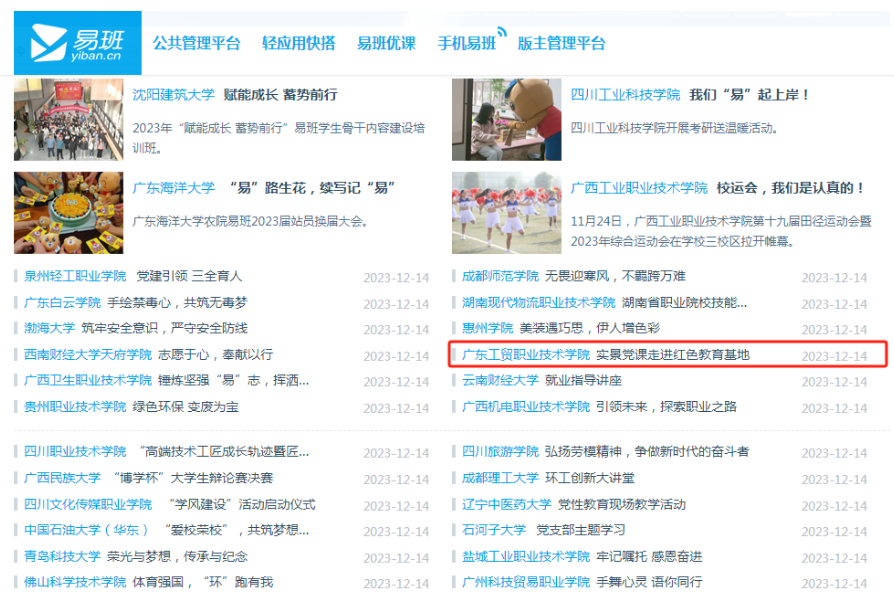Screen dimensions: 894x615
Task: Open 版主管理平台 navigation link
Action: click(561, 43)
